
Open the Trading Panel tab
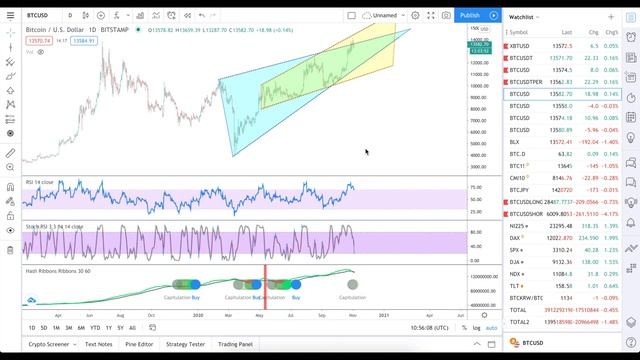236,344
